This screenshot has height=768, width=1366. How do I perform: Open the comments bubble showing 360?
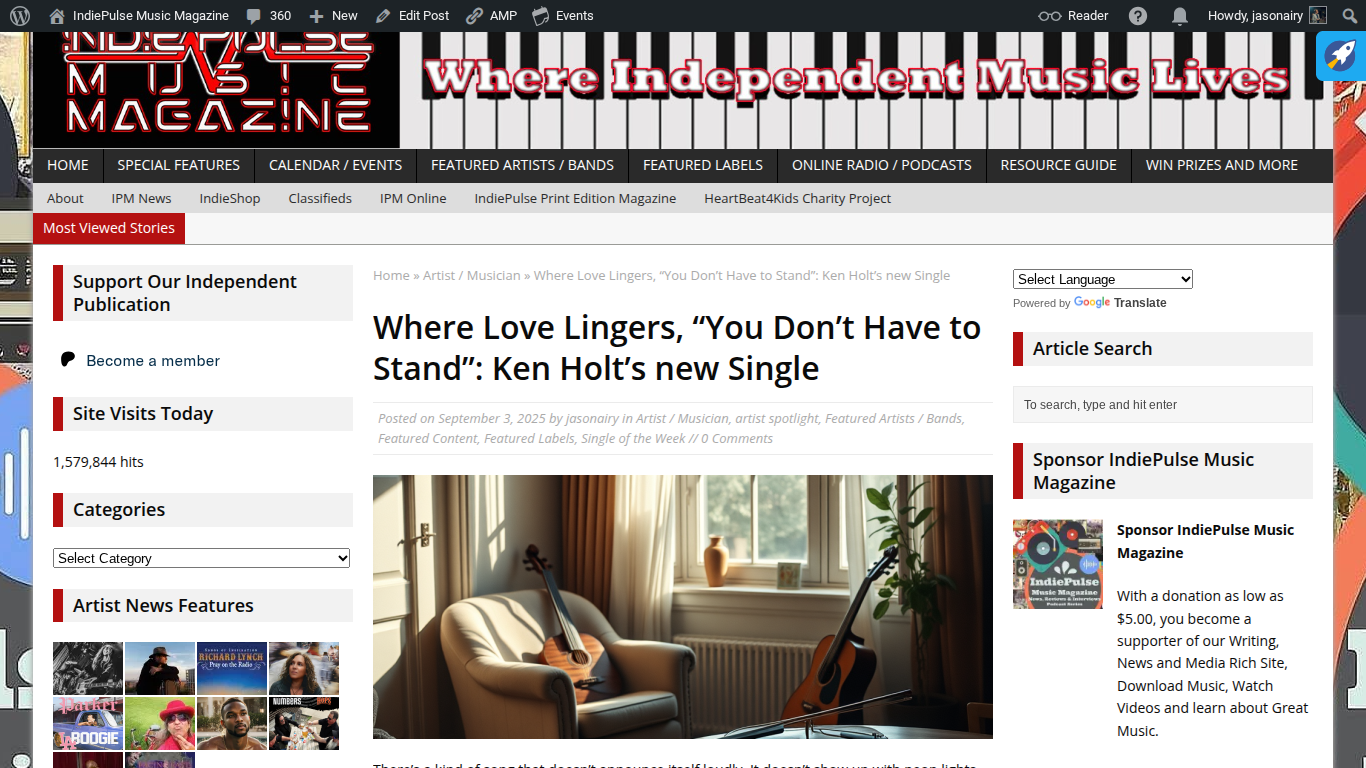[254, 16]
